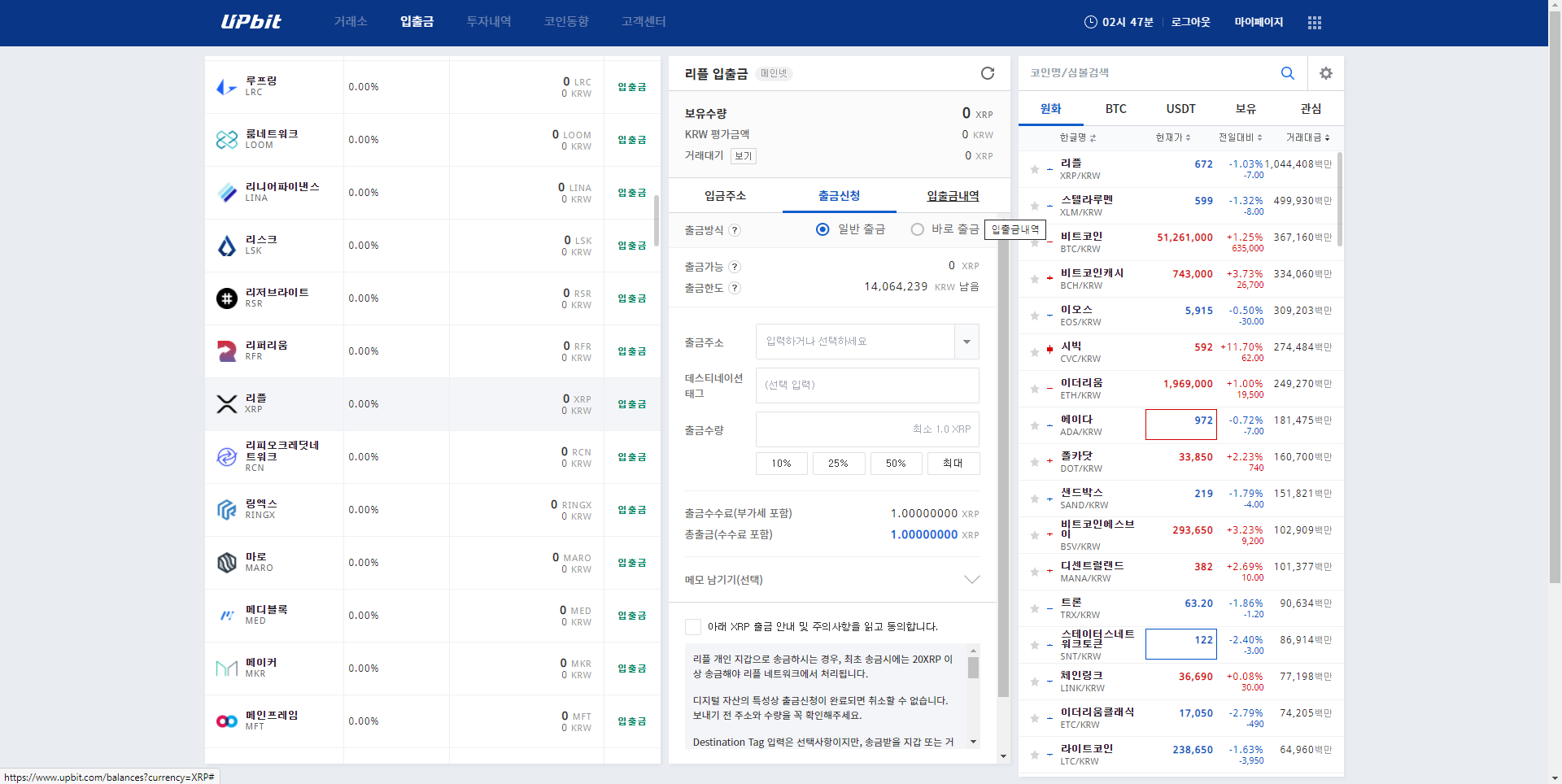Click 보기 button next to 거래대기

[744, 156]
